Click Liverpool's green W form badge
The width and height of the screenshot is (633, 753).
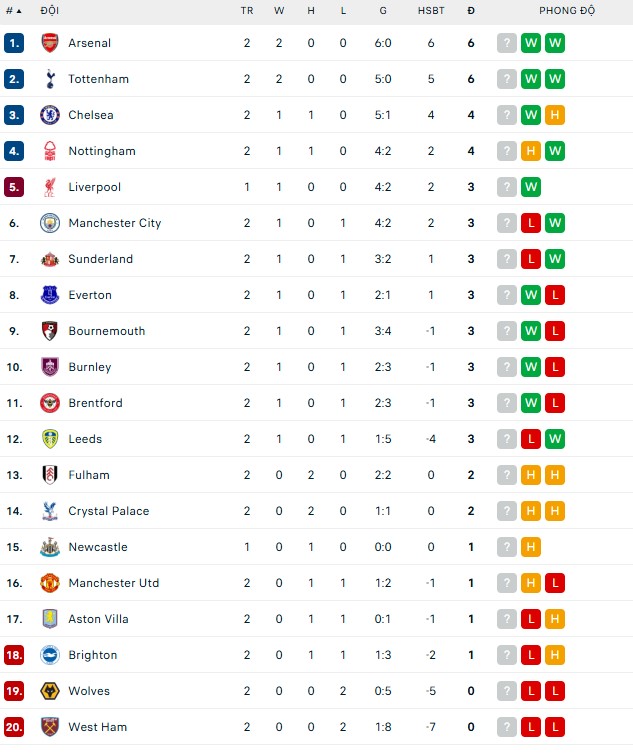[531, 187]
